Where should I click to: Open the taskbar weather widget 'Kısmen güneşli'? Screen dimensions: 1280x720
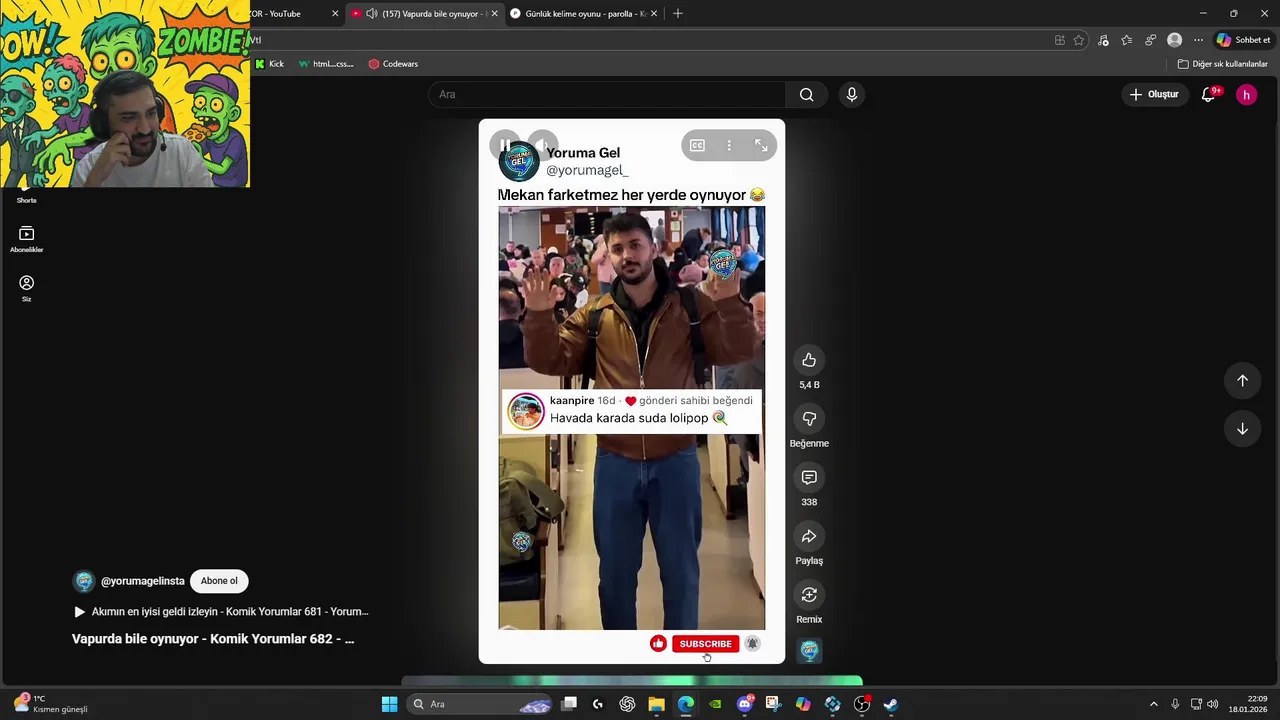tap(51, 704)
